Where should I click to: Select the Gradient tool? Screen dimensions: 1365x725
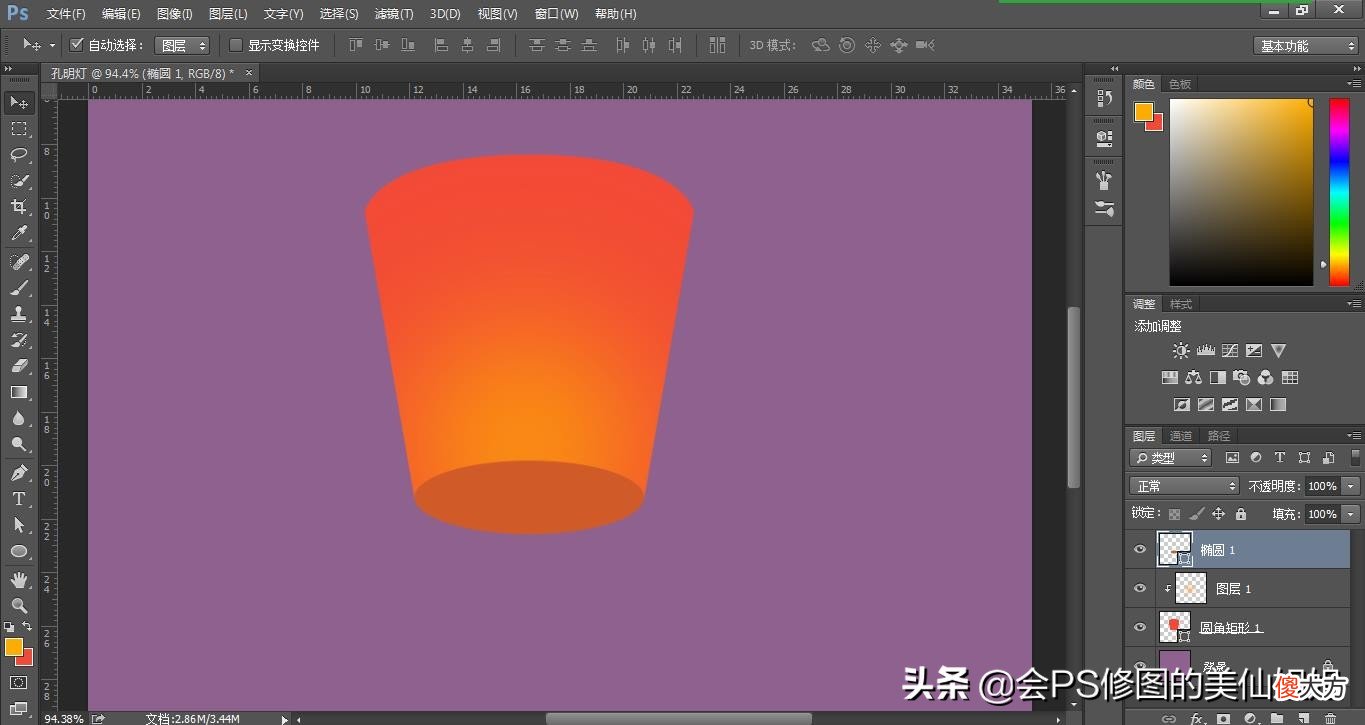pyautogui.click(x=19, y=392)
